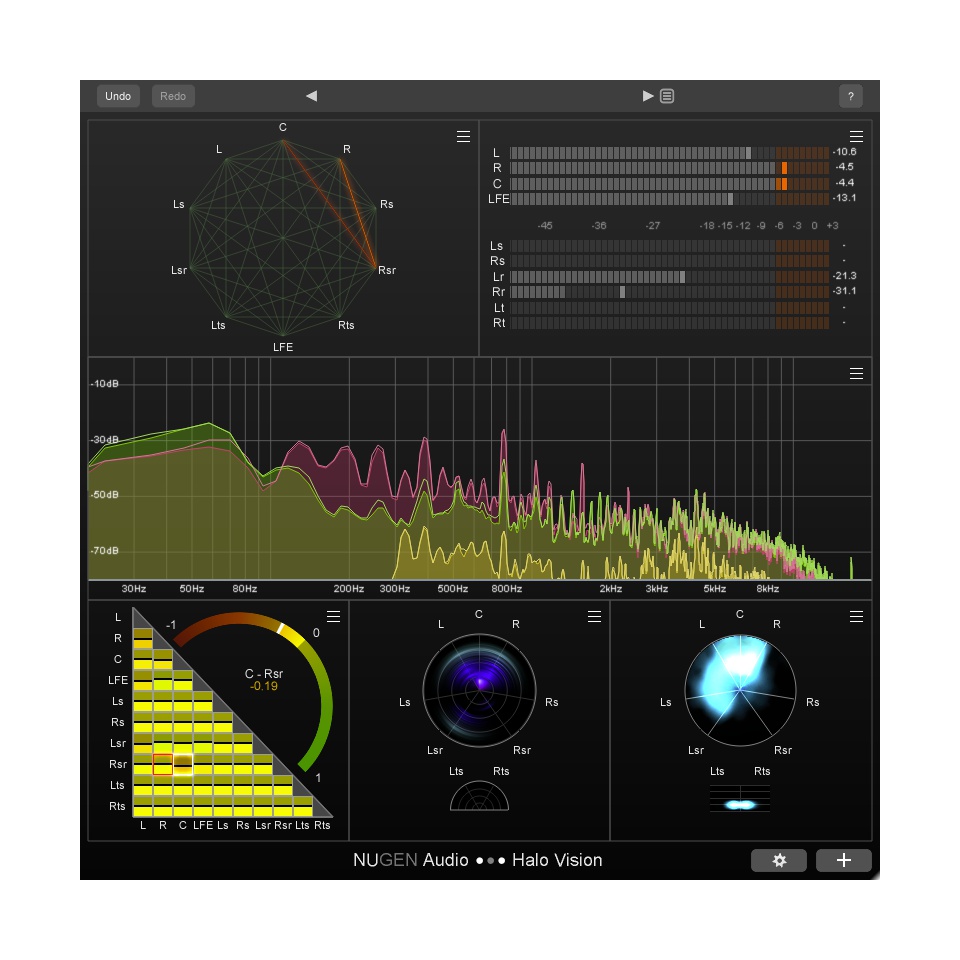Viewport: 960px width, 960px height.
Task: Open the event list menu beside play arrow
Action: tap(667, 95)
